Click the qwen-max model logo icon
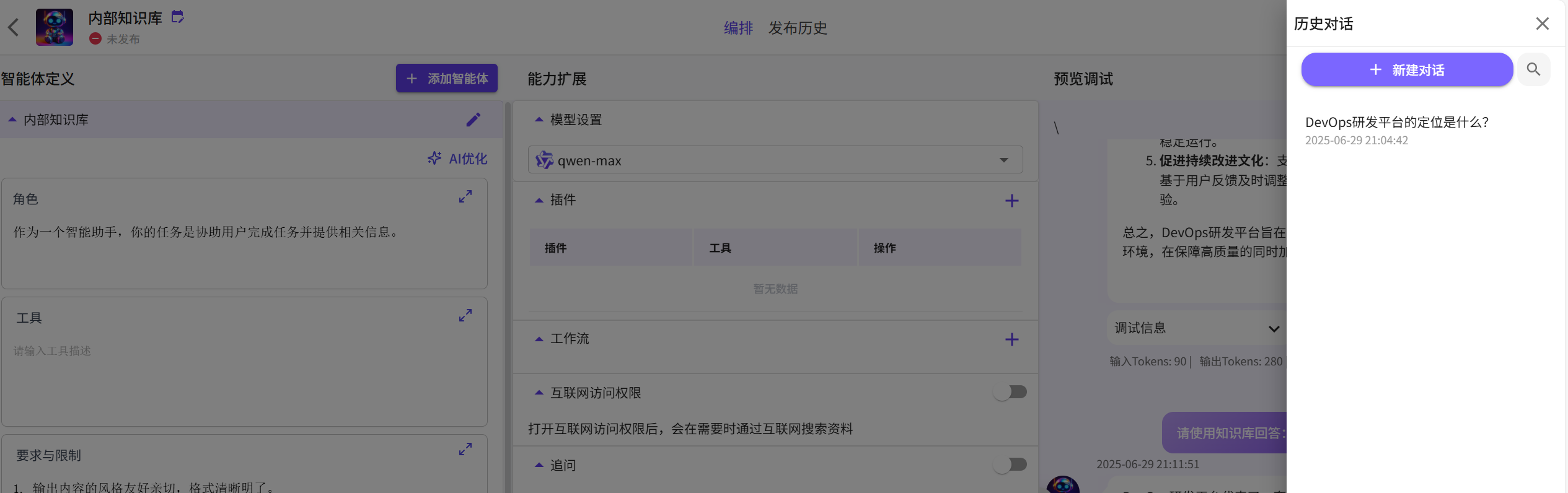1568x493 pixels. click(x=544, y=160)
